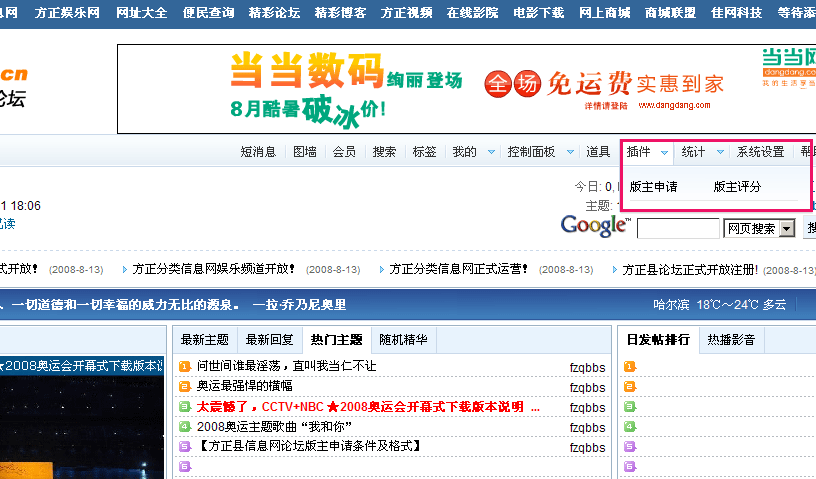This screenshot has height=479, width=816.
Task: Open the 精彩论坛 link
Action: [x=274, y=12]
